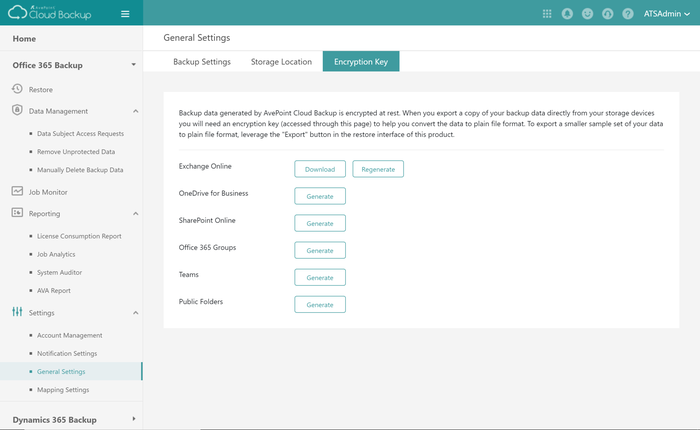This screenshot has width=700, height=430.
Task: Click the round icon left of help
Action: 608,14
